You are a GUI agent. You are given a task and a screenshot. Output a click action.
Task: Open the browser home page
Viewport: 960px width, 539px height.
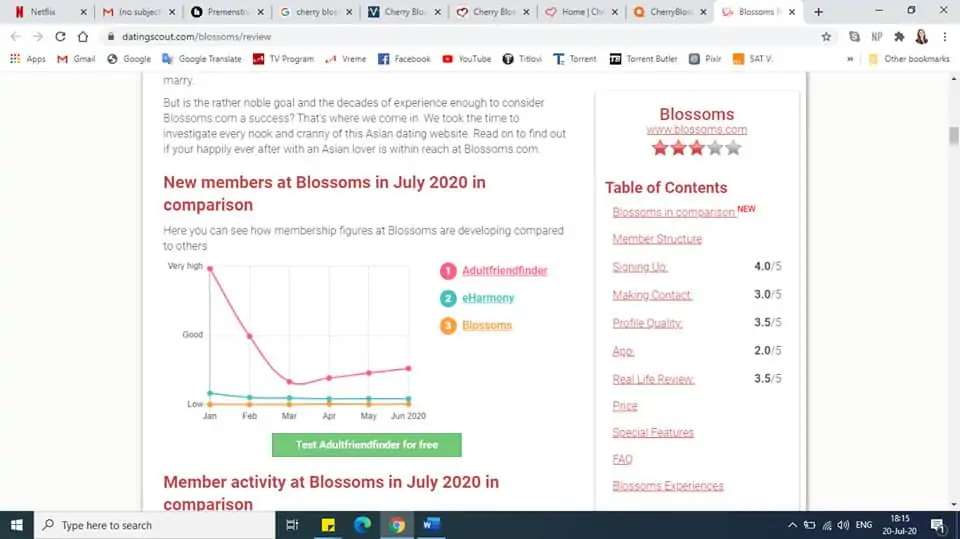(83, 37)
